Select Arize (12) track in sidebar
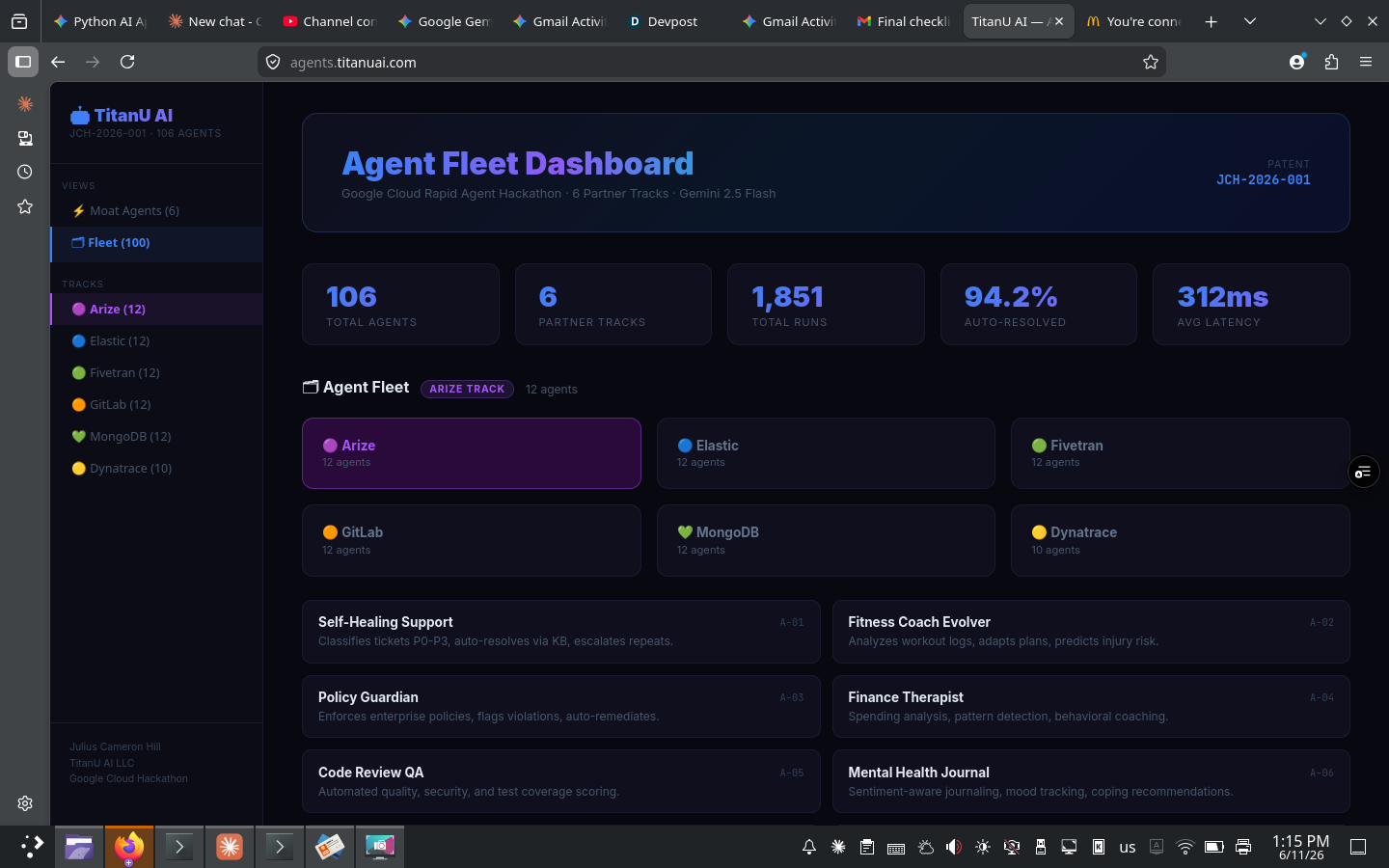The image size is (1389, 868). pos(156,310)
